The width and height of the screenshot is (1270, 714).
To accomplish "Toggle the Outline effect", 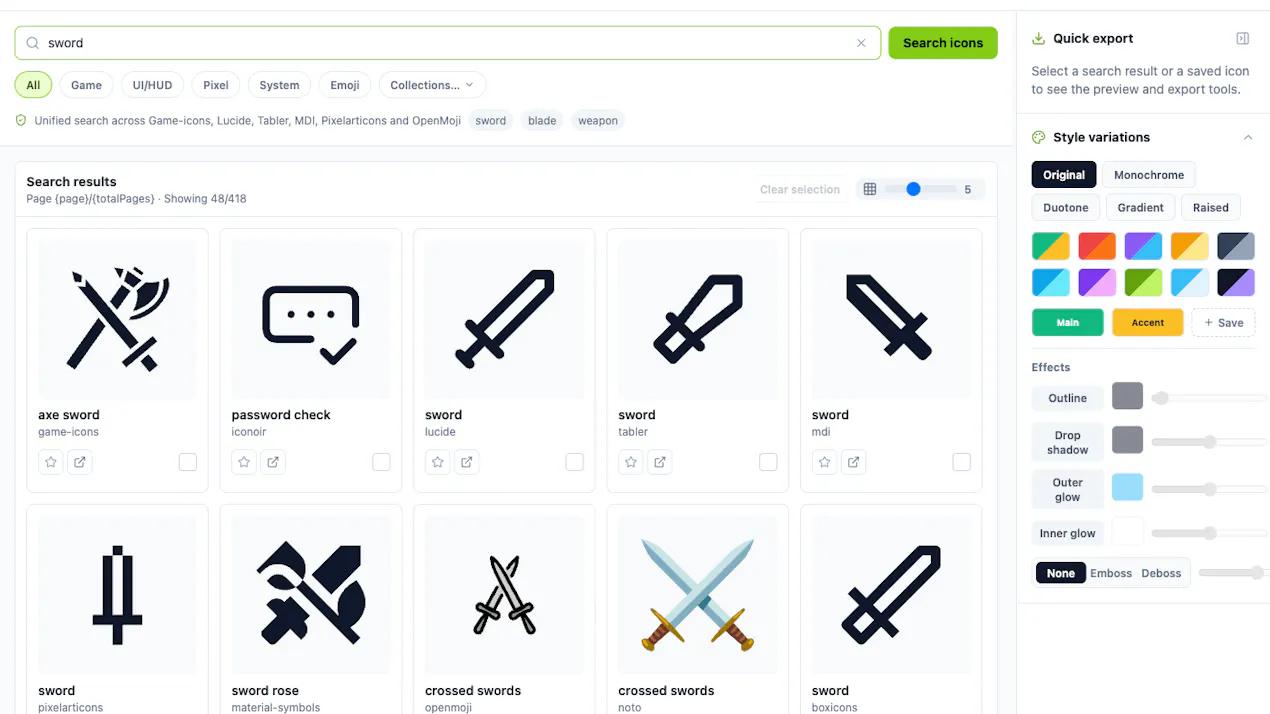I will pyautogui.click(x=1068, y=398).
